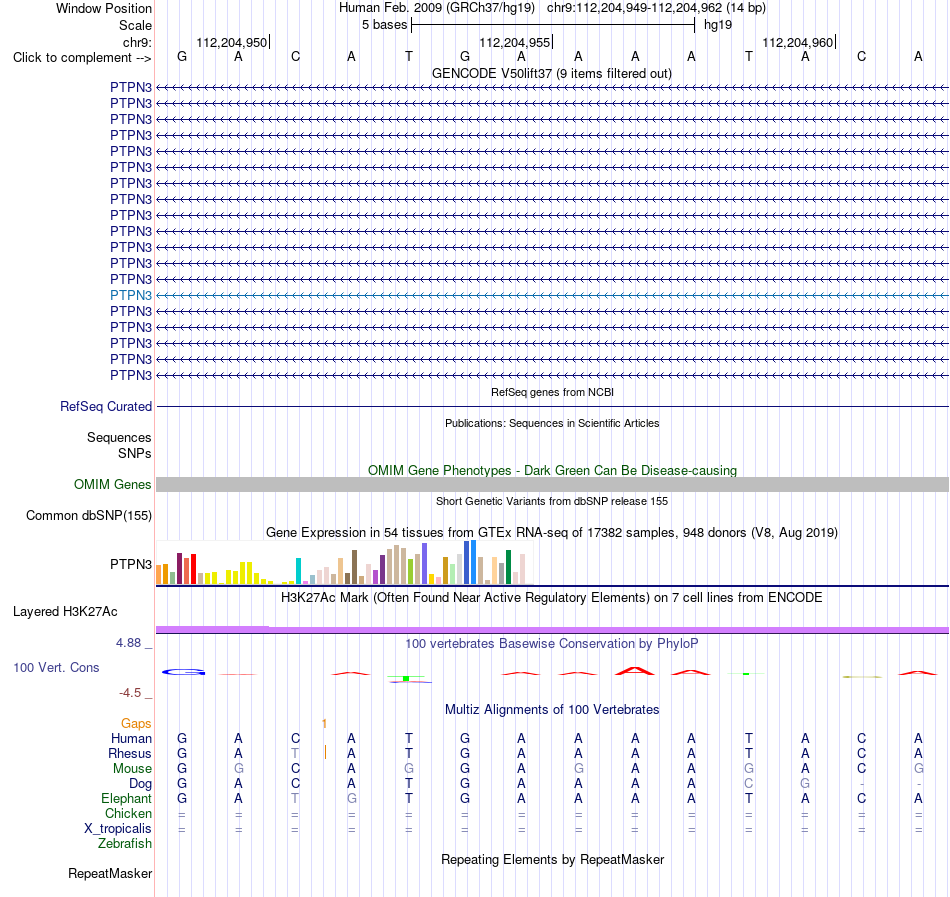Select the Mouse species label
This screenshot has width=950, height=897.
(132, 769)
